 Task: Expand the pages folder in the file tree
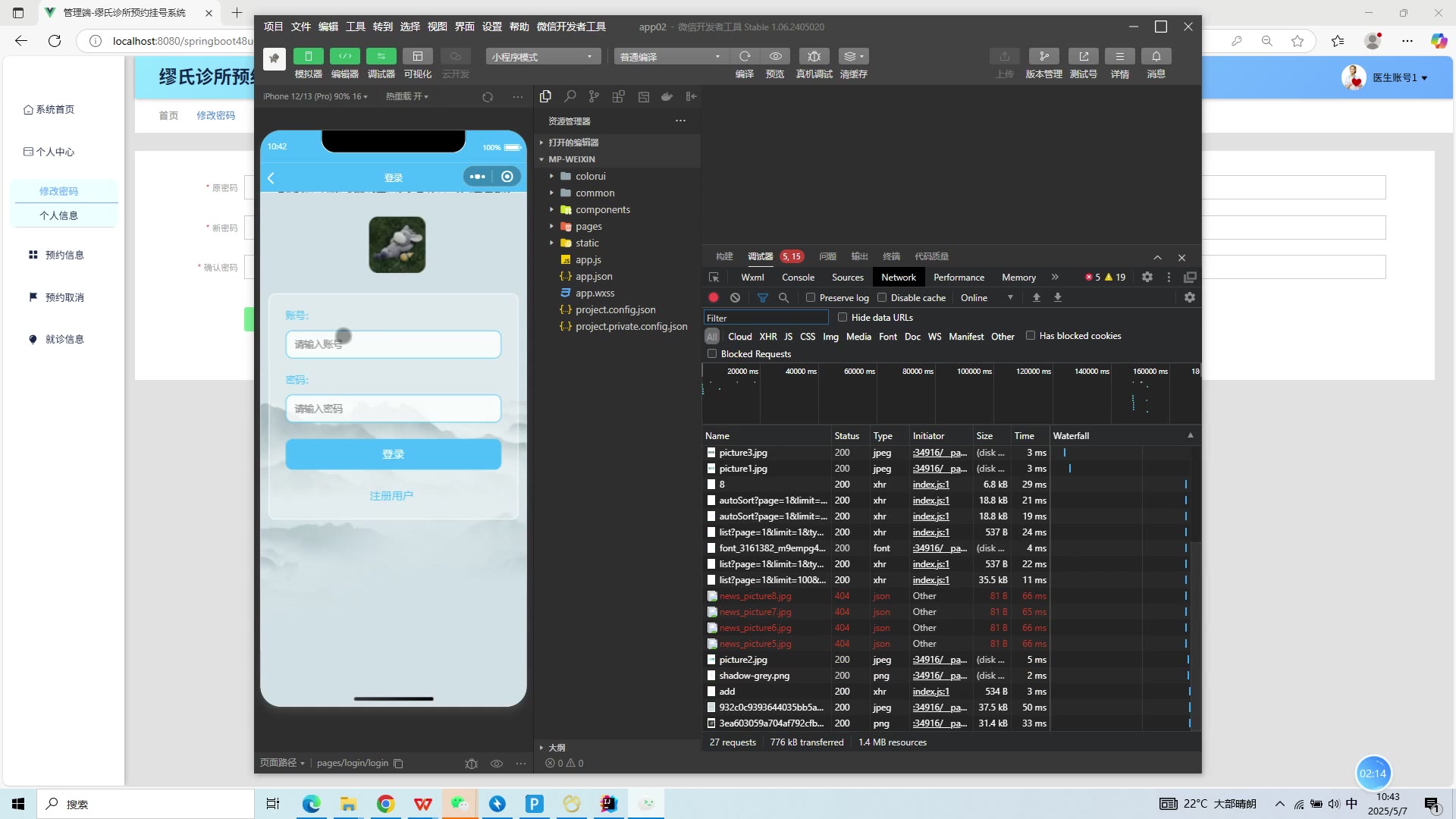[588, 227]
